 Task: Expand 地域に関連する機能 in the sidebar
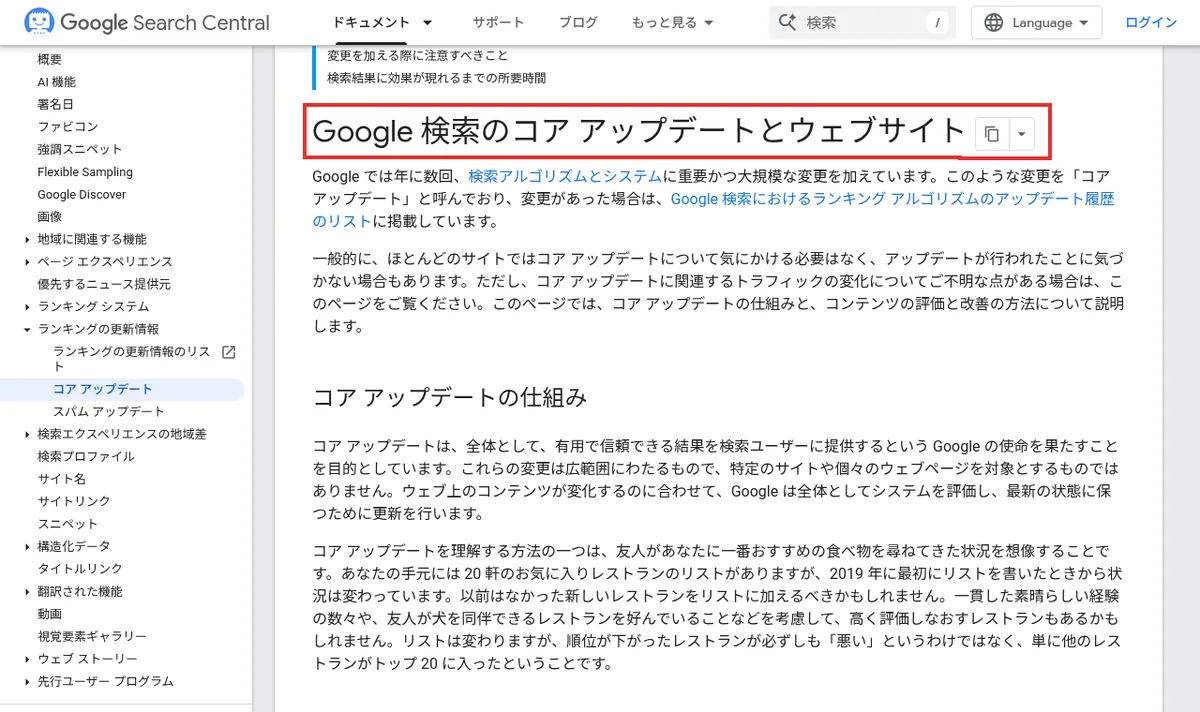tap(26, 239)
